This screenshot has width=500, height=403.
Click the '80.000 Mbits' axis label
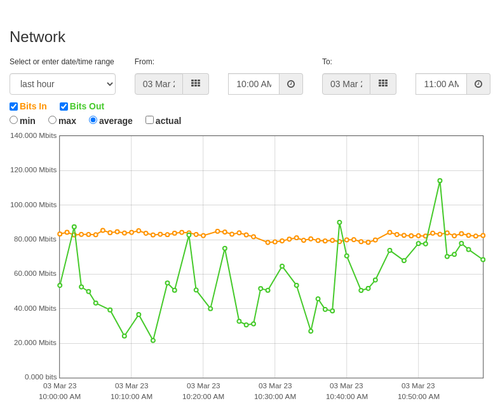tap(35, 239)
